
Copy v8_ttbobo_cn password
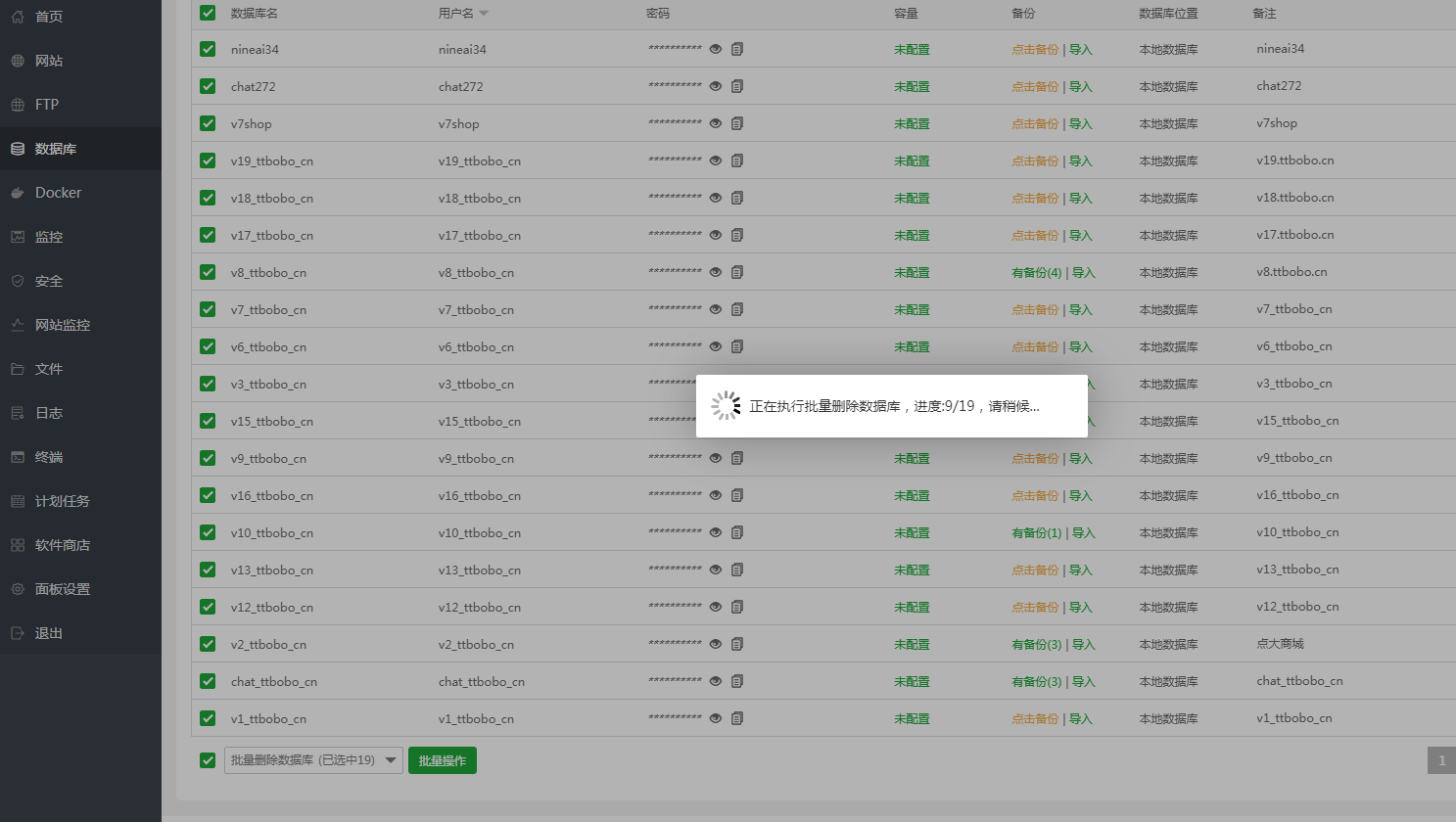tap(737, 272)
